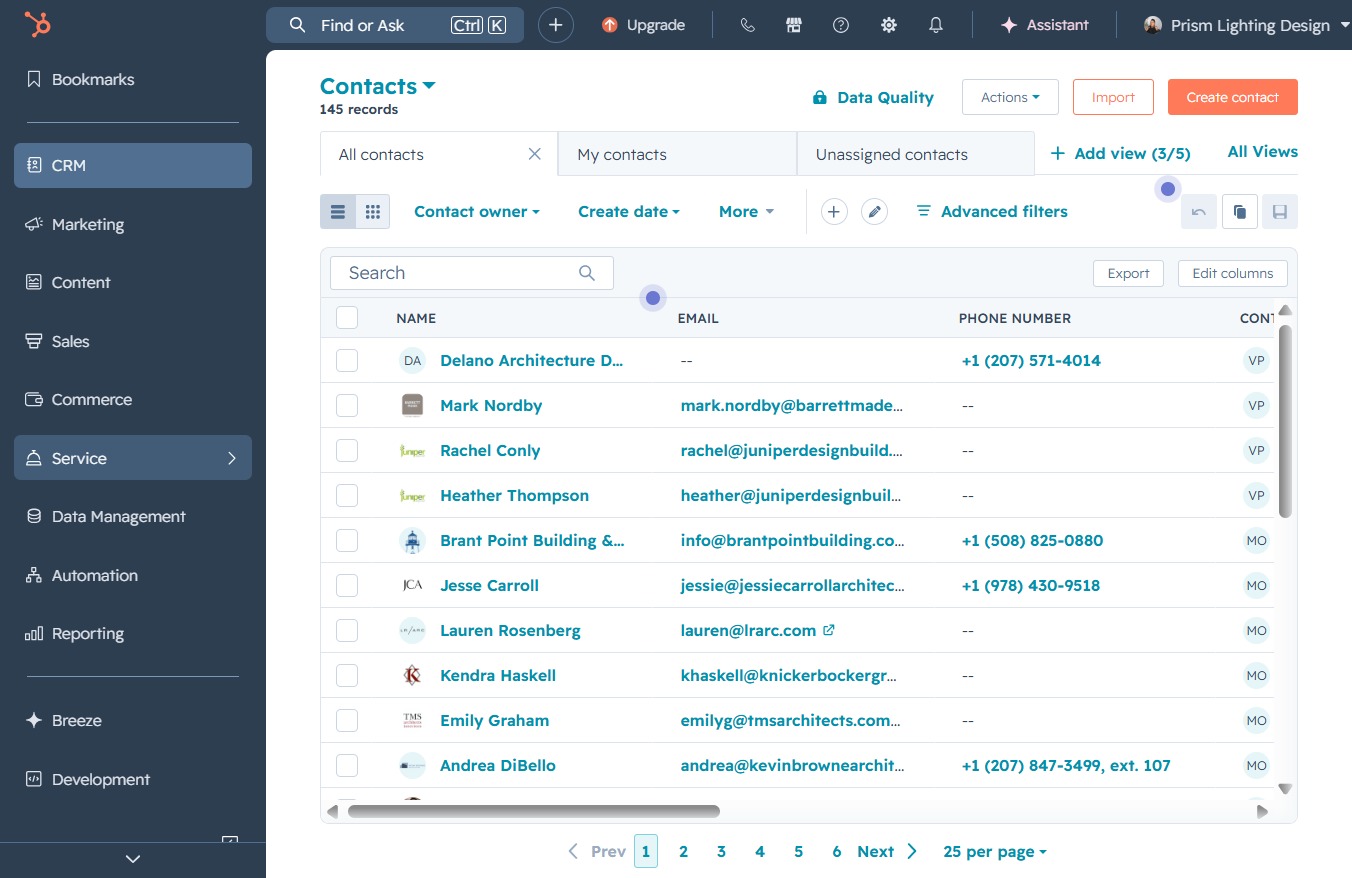This screenshot has width=1352, height=878.
Task: Open Marketing in sidebar
Action: pyautogui.click(x=133, y=224)
